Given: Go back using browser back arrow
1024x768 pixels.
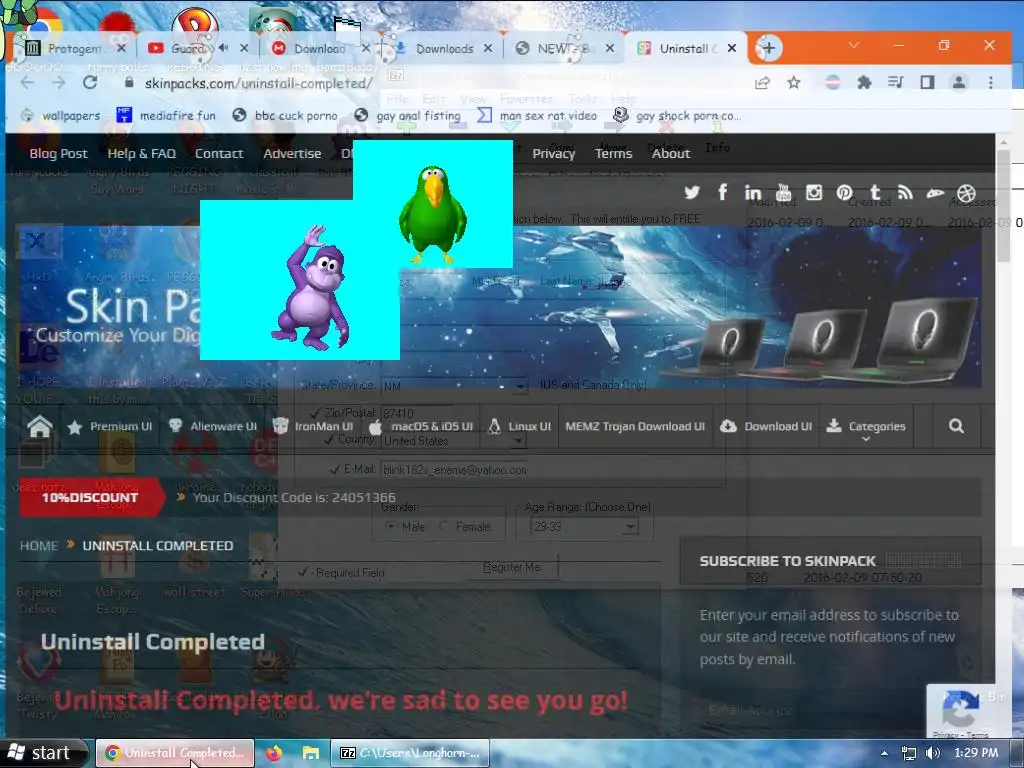Looking at the screenshot, I should click(x=27, y=83).
